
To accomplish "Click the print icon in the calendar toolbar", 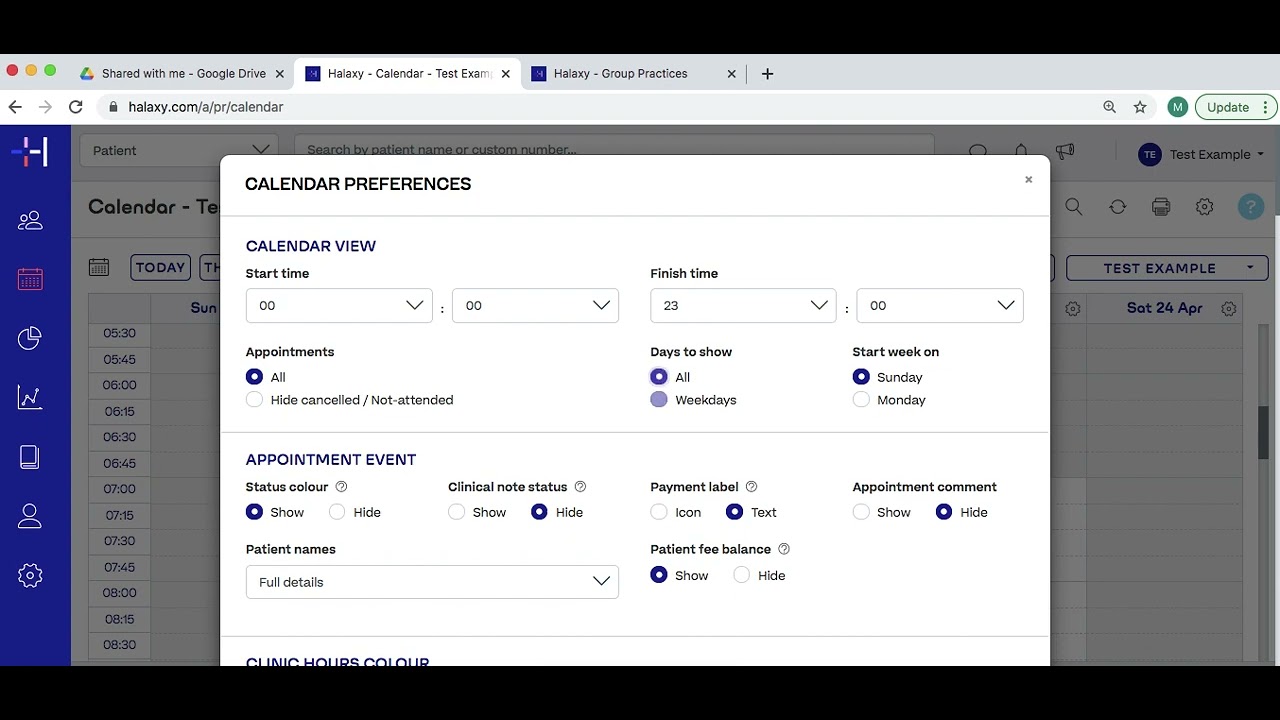I will click(1161, 207).
